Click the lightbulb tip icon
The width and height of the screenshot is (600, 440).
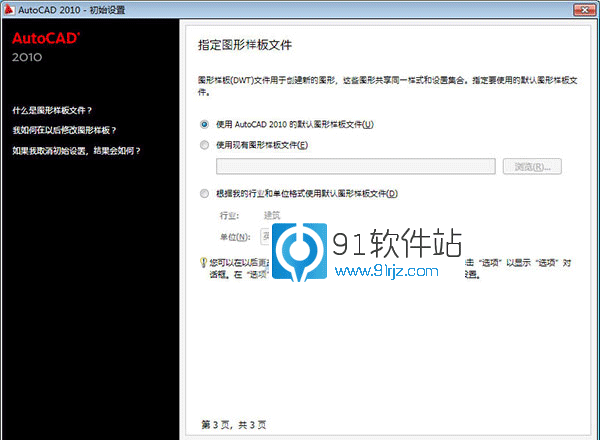[x=204, y=262]
